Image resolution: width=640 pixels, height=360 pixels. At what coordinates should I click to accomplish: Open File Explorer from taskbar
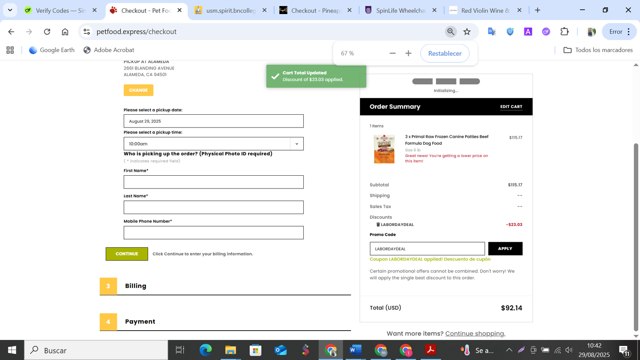231,350
